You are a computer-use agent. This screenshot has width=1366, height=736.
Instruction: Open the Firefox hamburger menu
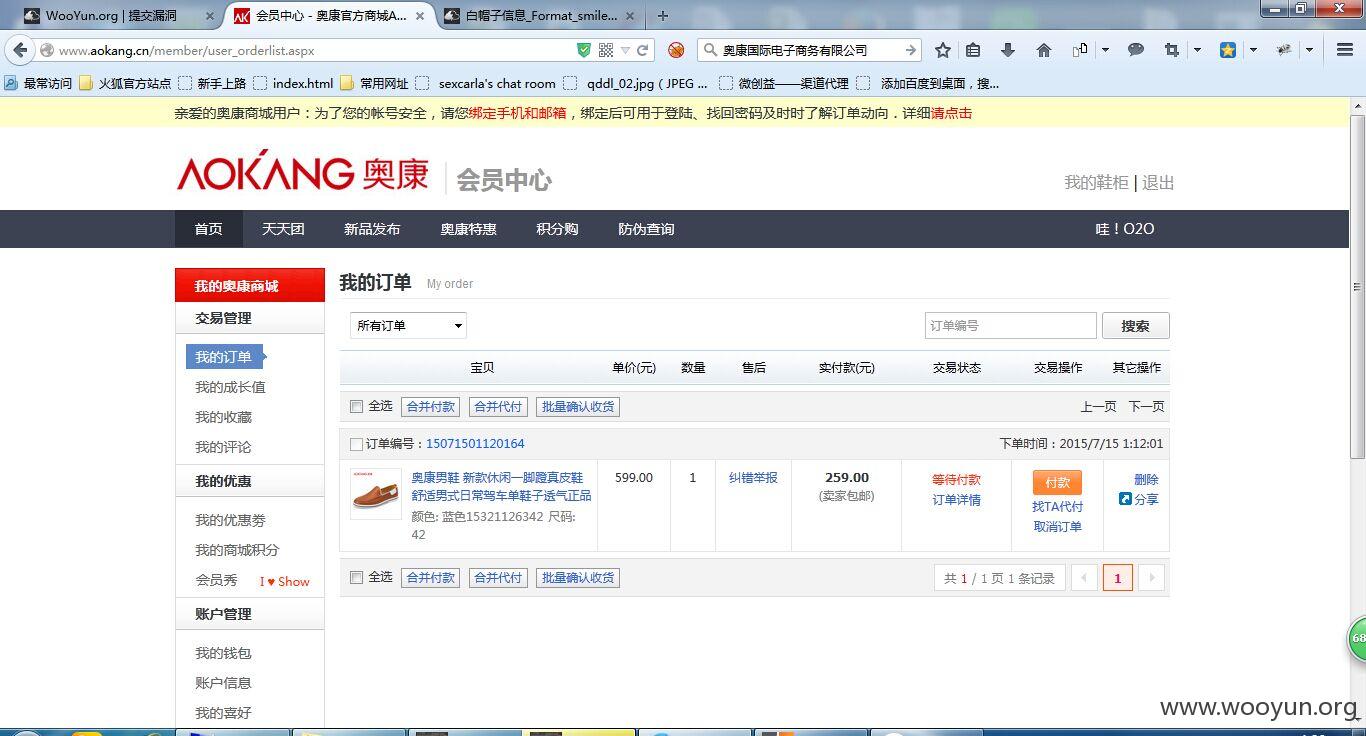1345,50
